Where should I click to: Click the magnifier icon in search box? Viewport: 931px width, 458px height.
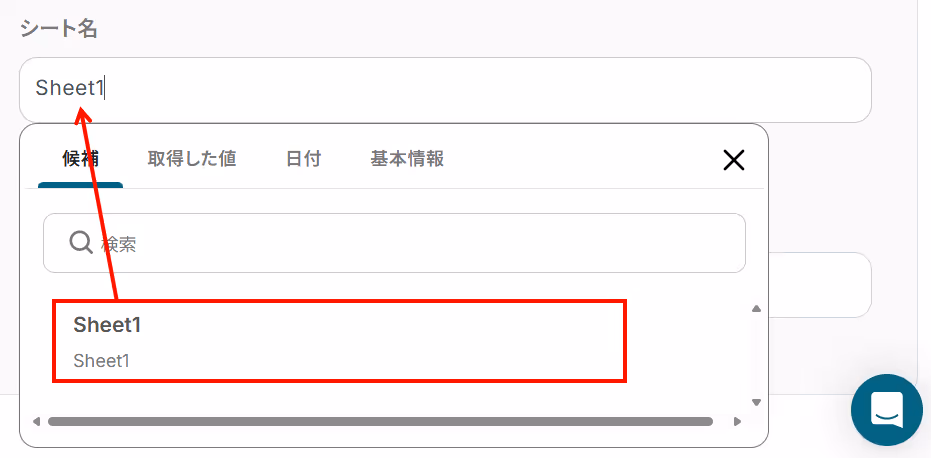tap(80, 242)
